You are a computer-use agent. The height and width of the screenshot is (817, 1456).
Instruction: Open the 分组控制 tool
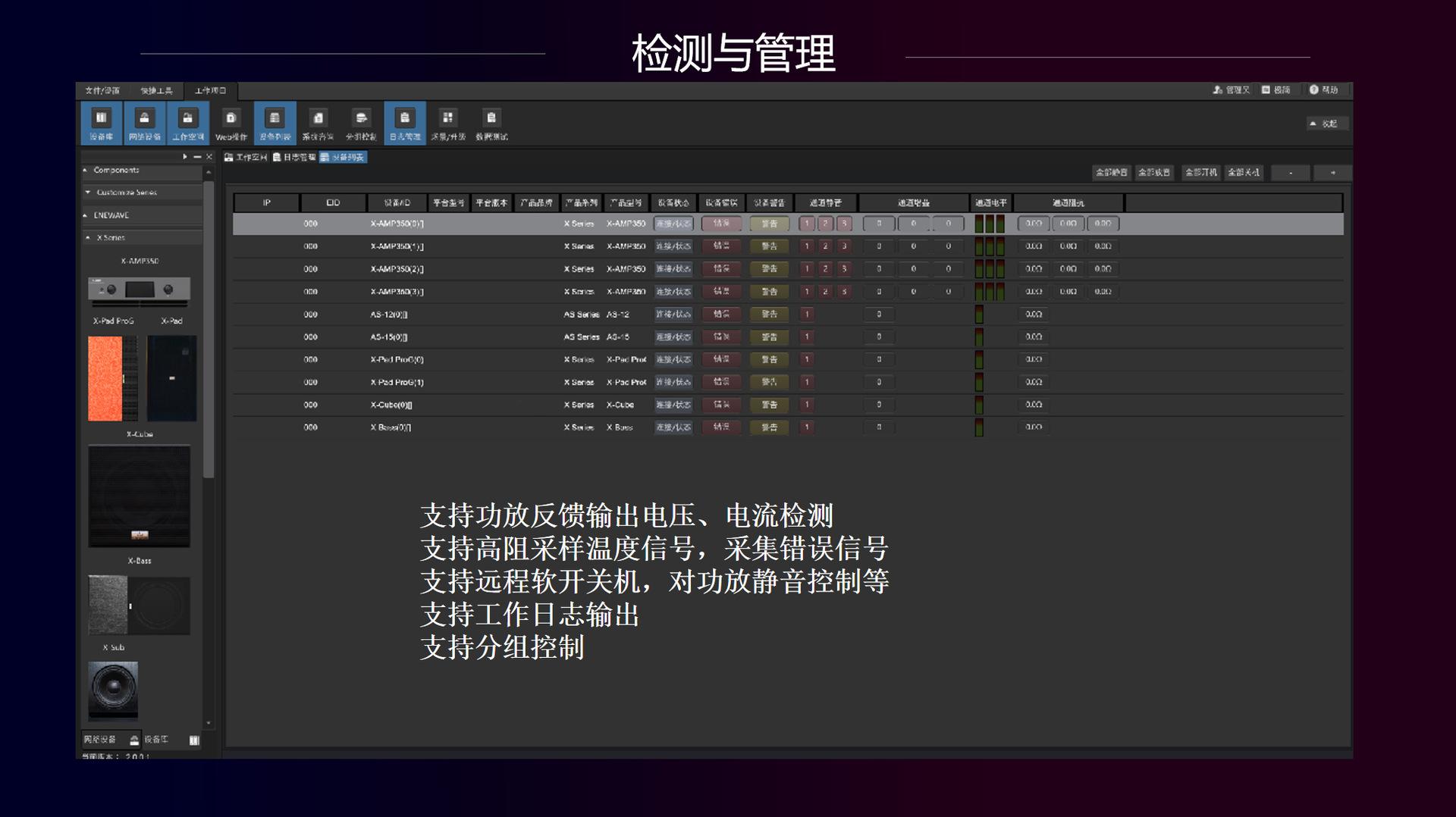(x=362, y=122)
